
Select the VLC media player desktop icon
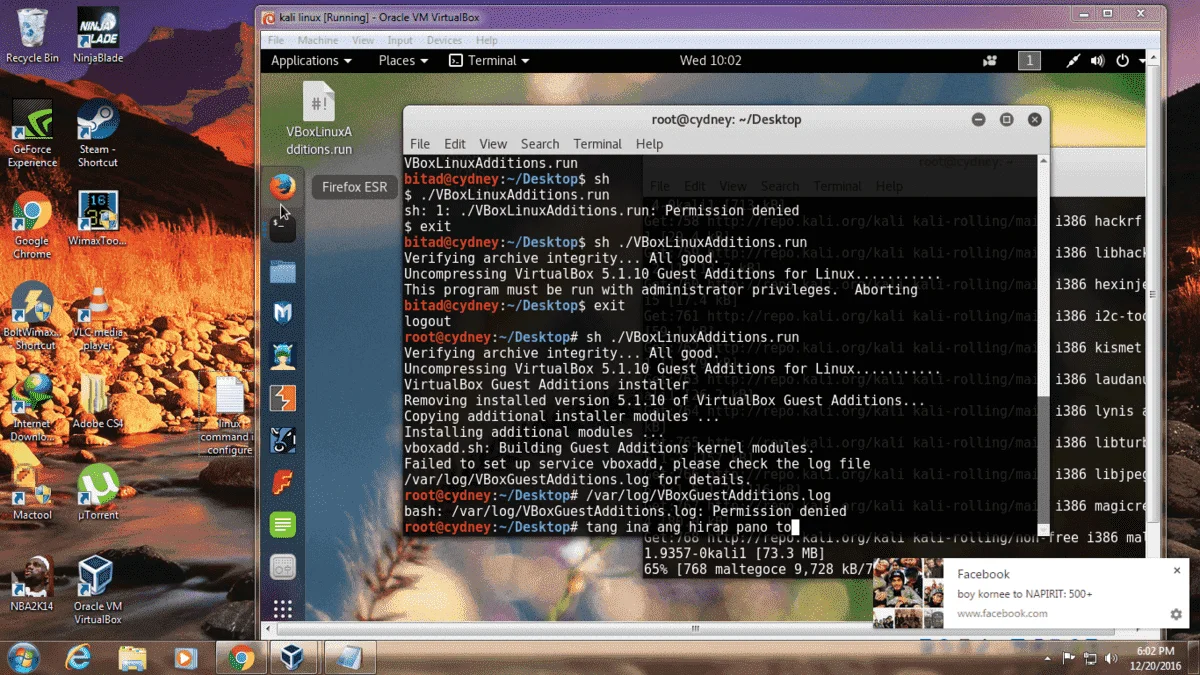pyautogui.click(x=98, y=318)
